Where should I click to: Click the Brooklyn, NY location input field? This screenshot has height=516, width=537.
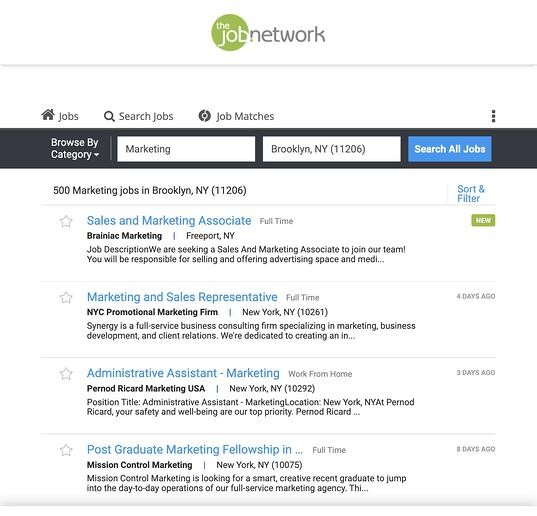332,149
